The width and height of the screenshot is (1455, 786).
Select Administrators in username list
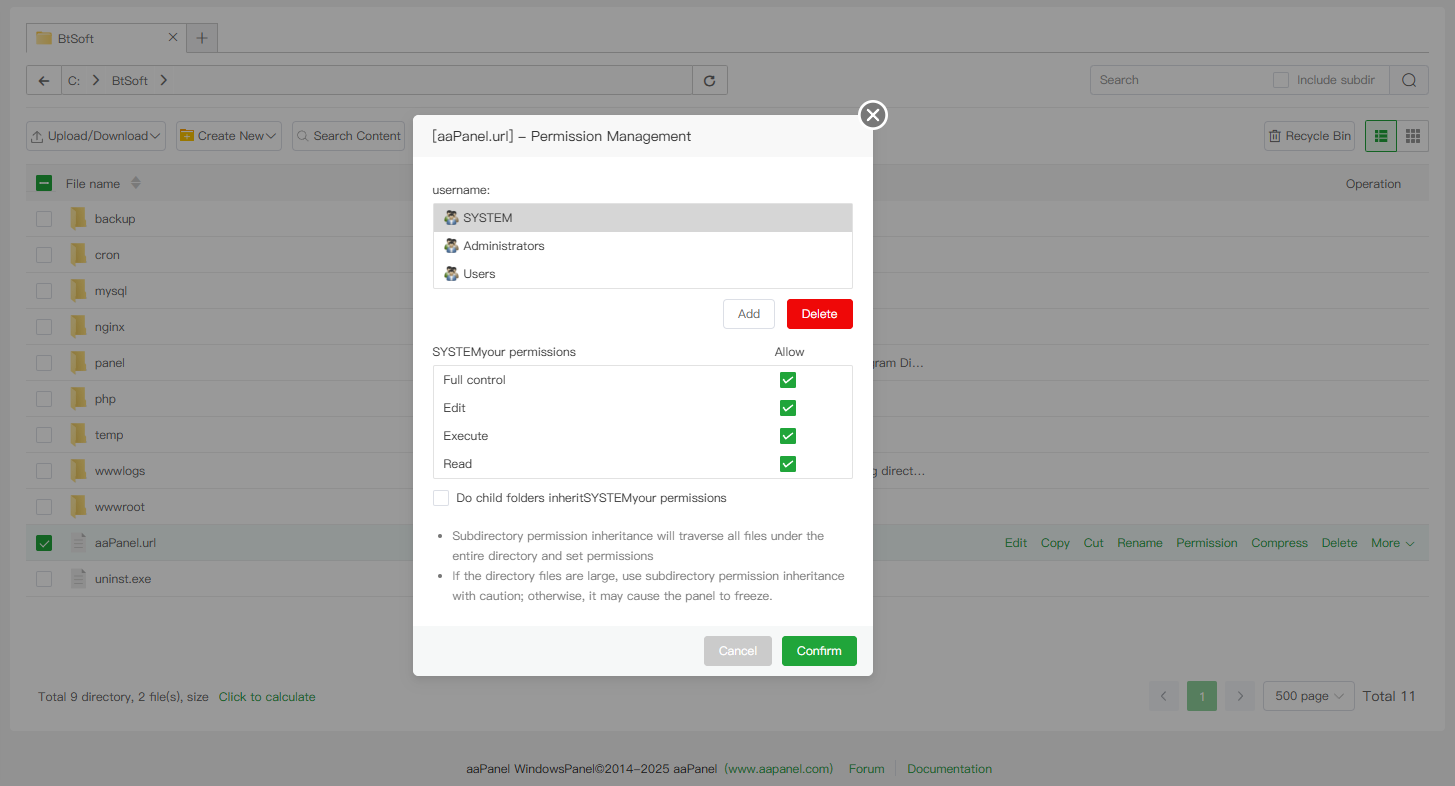tap(503, 246)
